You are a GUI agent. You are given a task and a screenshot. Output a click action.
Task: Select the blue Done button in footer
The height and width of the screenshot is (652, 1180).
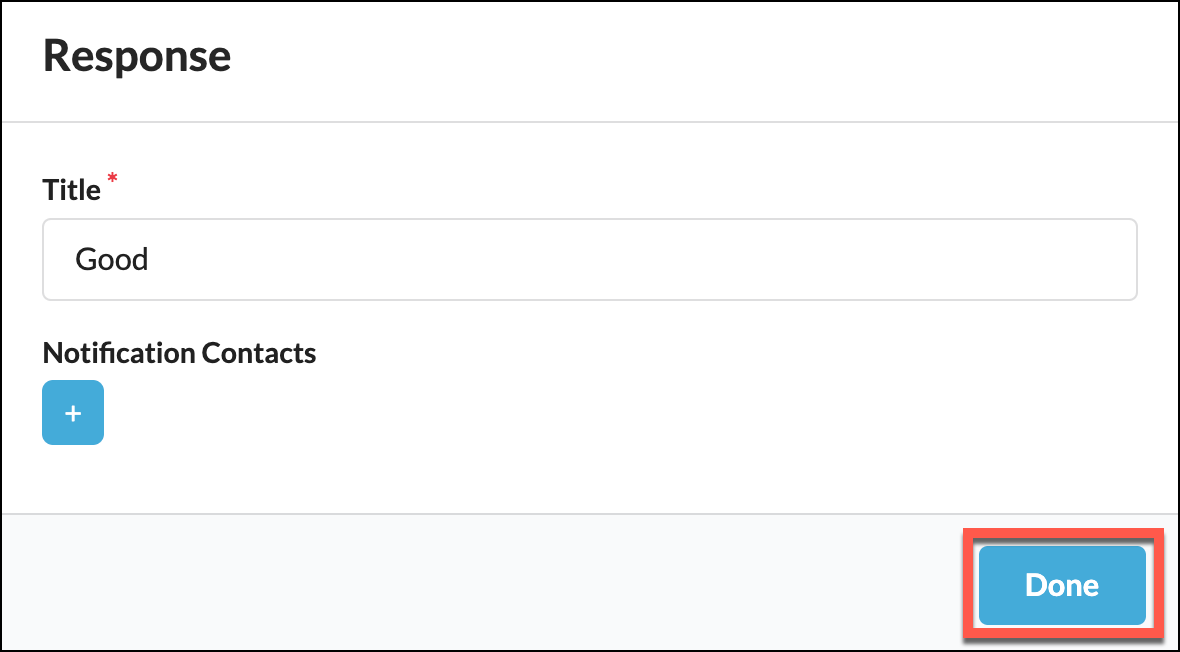pyautogui.click(x=1061, y=585)
